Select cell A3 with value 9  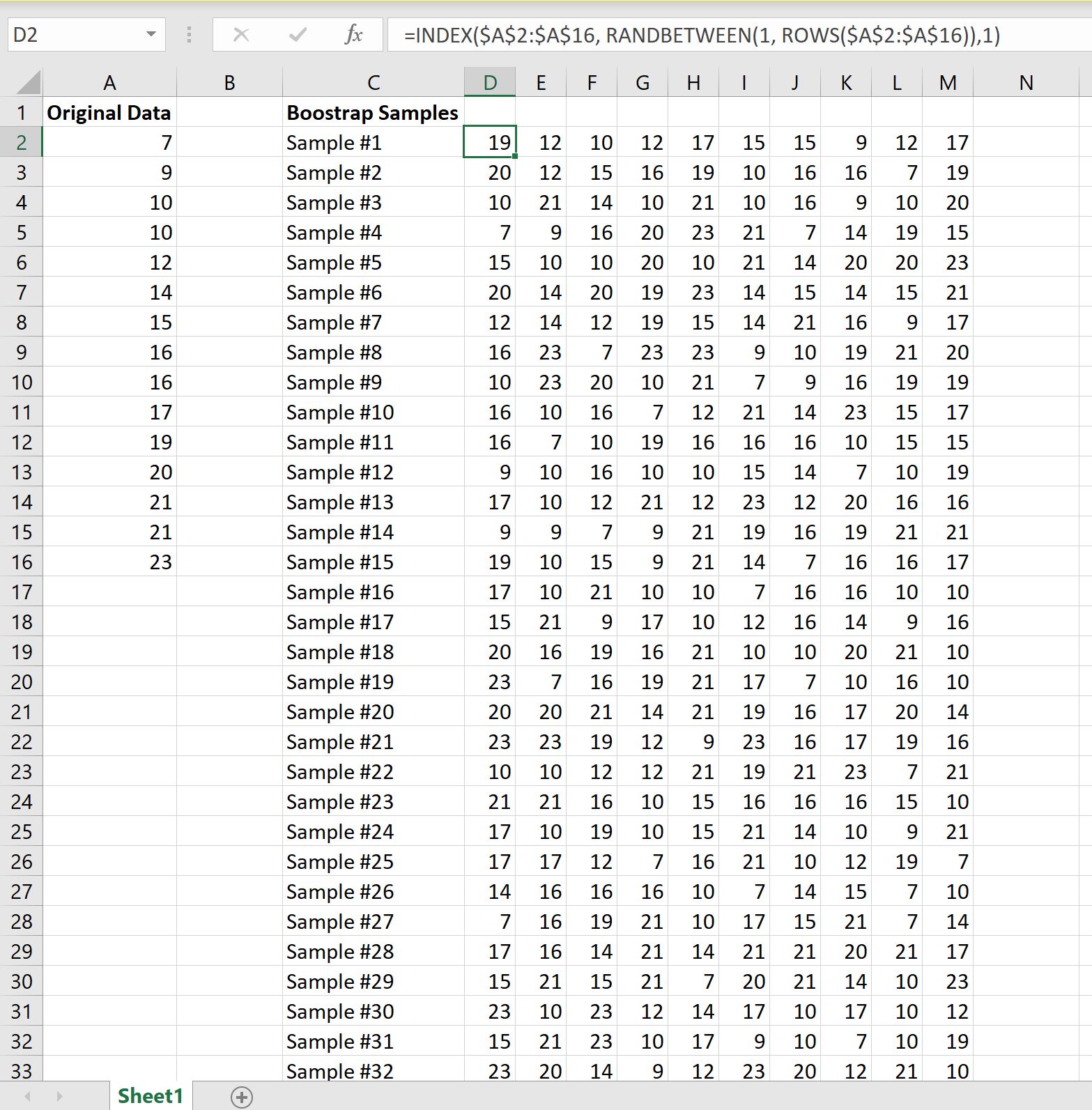tap(109, 172)
